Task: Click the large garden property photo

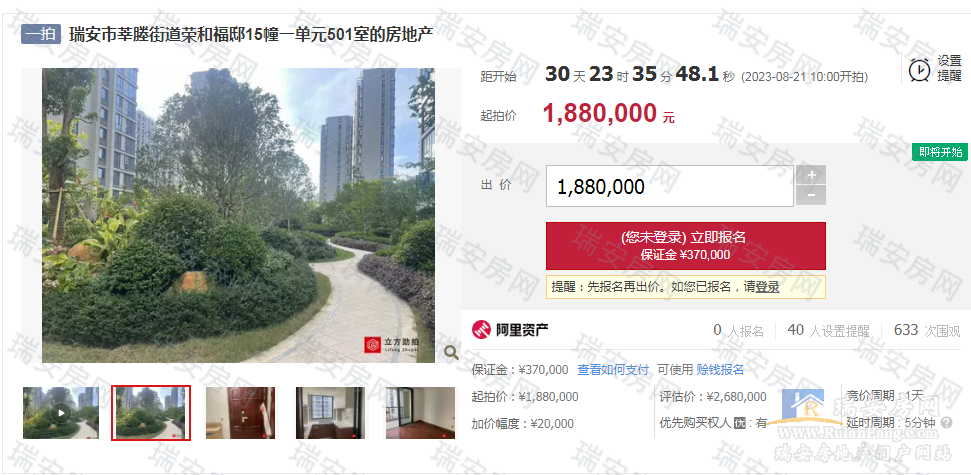Action: tap(238, 216)
